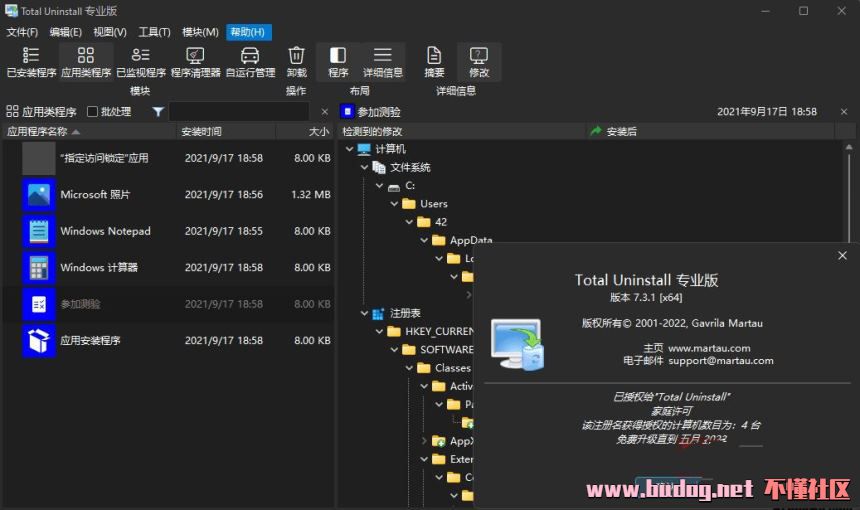This screenshot has height=510, width=860.
Task: Select "指定访问锁定"应用 gray icon
Action: click(38, 158)
